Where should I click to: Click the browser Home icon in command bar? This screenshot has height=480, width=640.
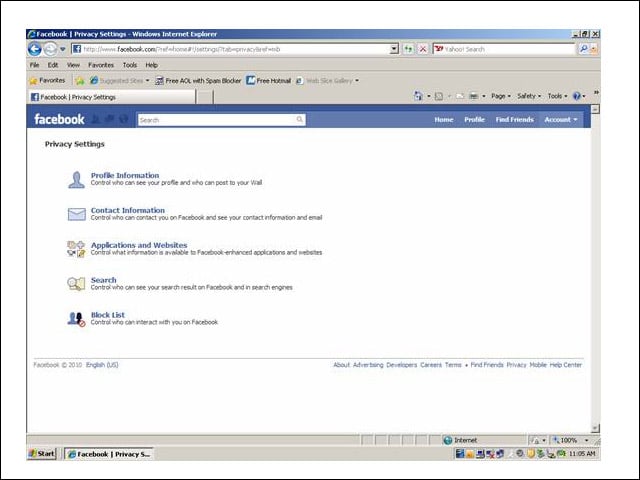[418, 96]
